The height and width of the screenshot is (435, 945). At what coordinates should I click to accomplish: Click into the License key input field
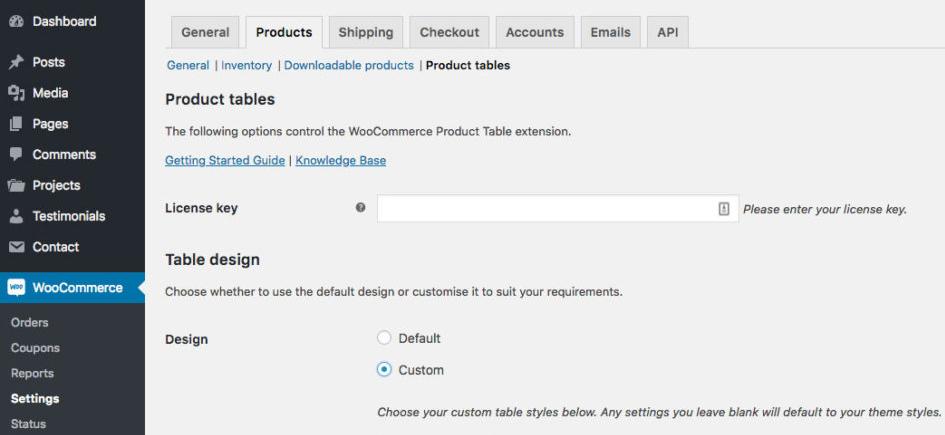557,208
